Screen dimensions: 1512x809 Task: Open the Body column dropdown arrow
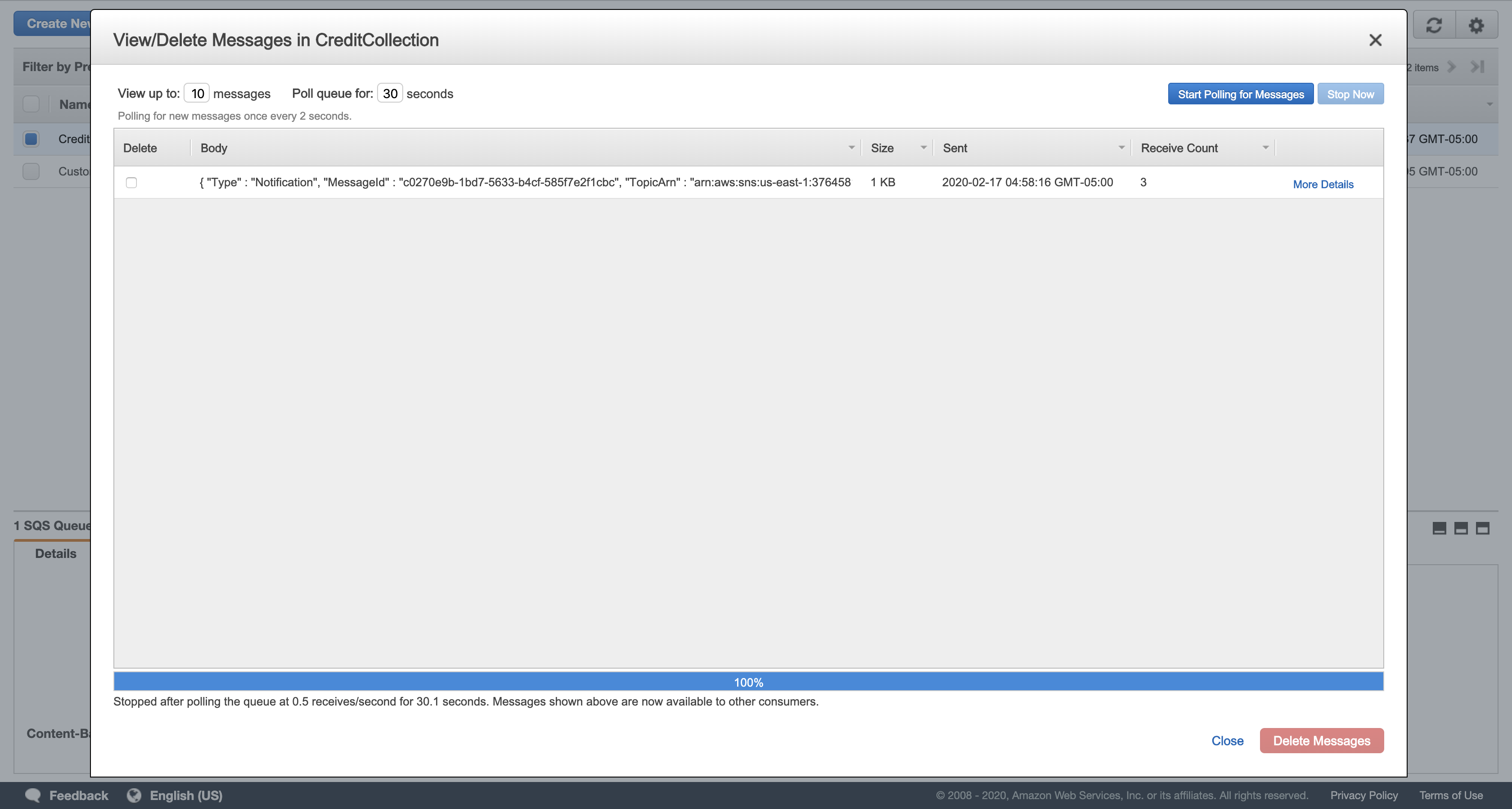coord(851,148)
